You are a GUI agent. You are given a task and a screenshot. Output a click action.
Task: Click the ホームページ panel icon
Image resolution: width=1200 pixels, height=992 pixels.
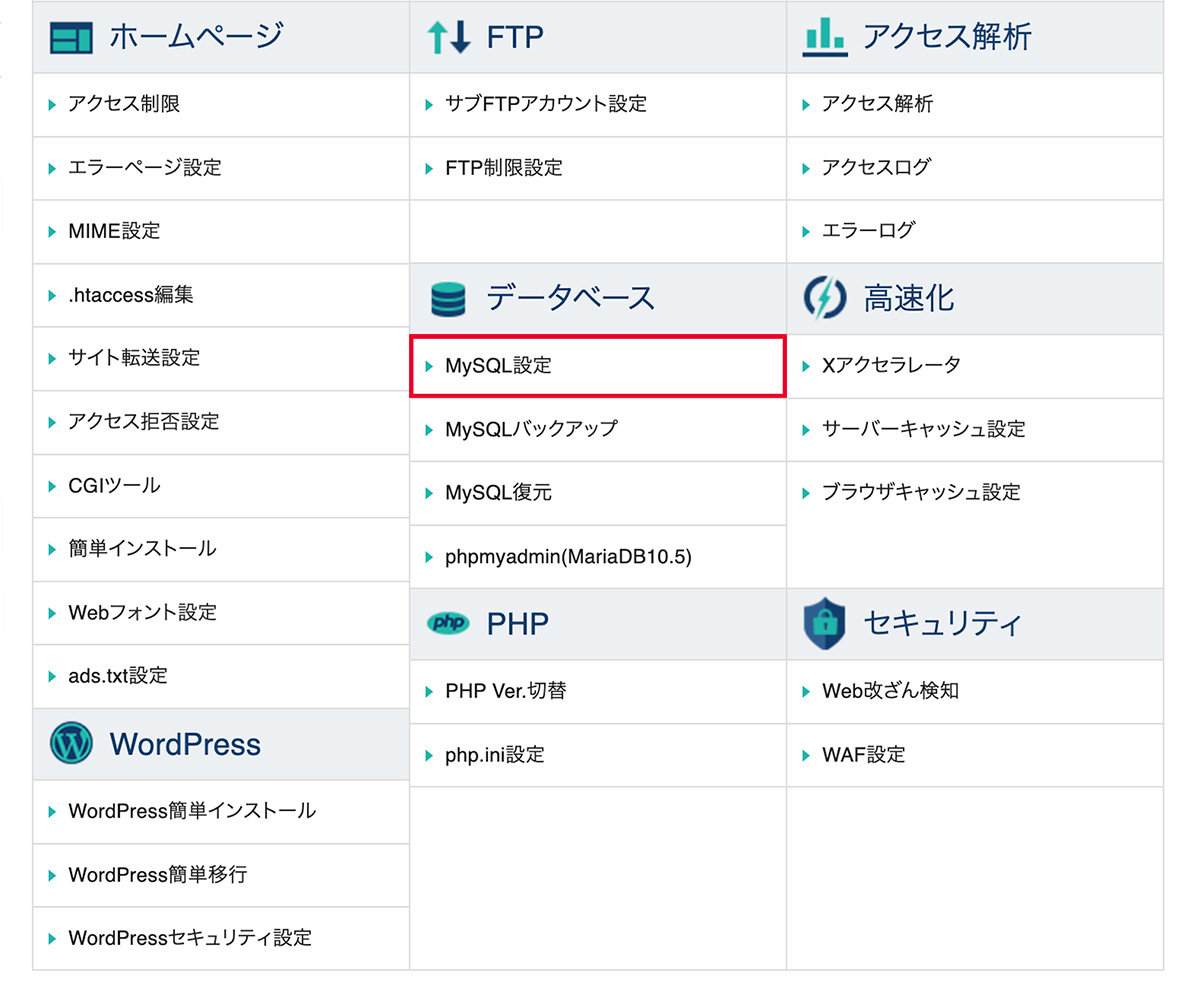pos(74,36)
